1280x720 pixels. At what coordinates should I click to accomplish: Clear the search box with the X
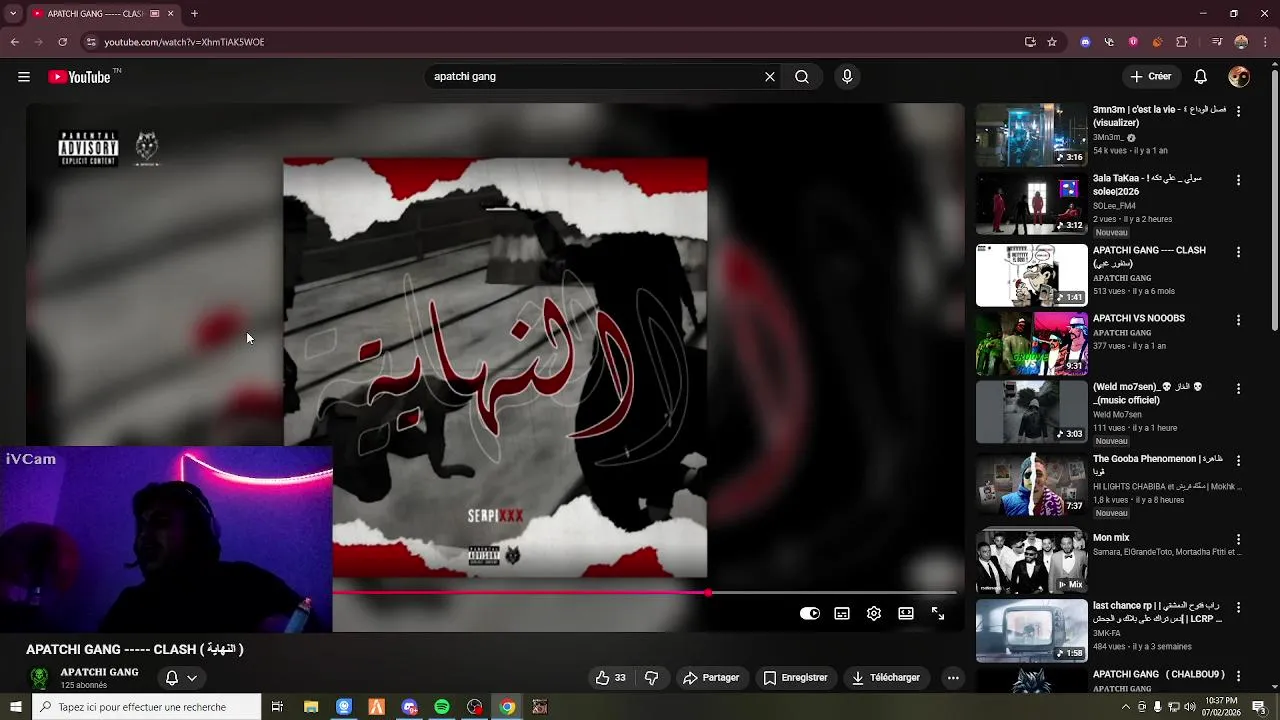[x=770, y=77]
